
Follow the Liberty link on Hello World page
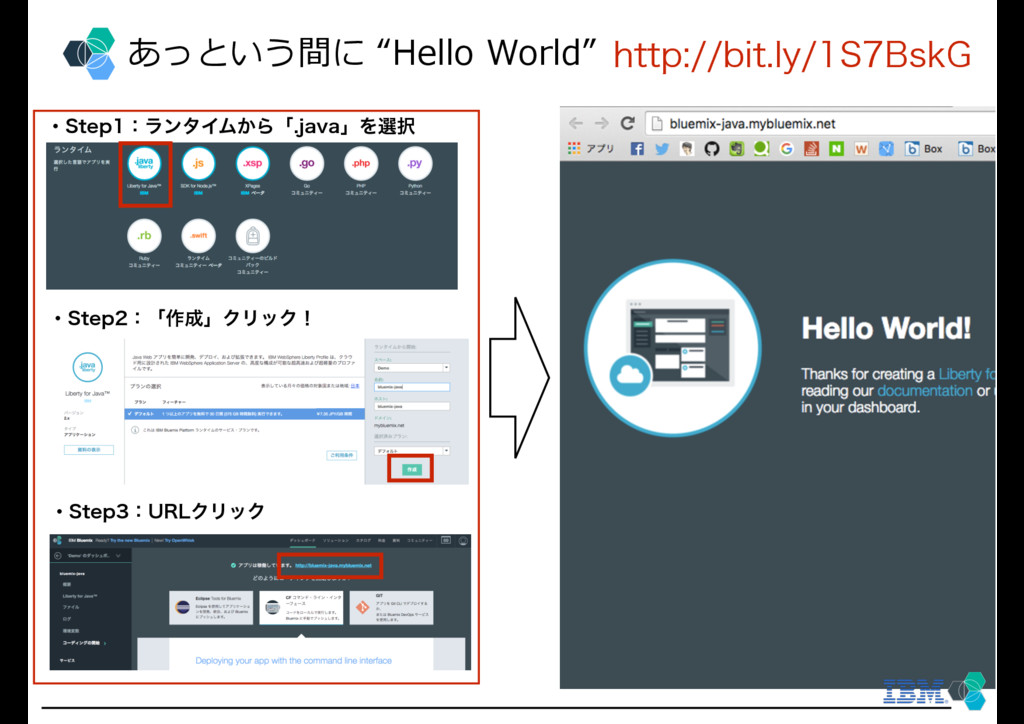(967, 374)
